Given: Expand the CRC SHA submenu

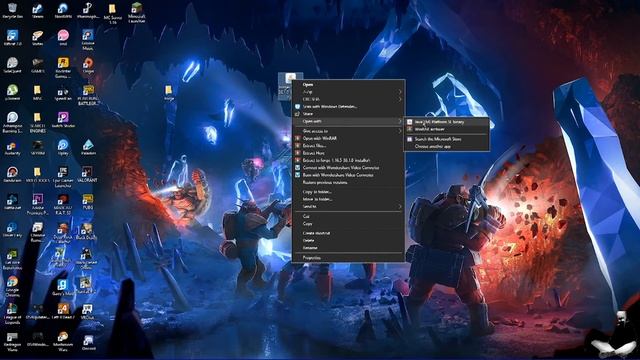Looking at the screenshot, I should click(349, 99).
